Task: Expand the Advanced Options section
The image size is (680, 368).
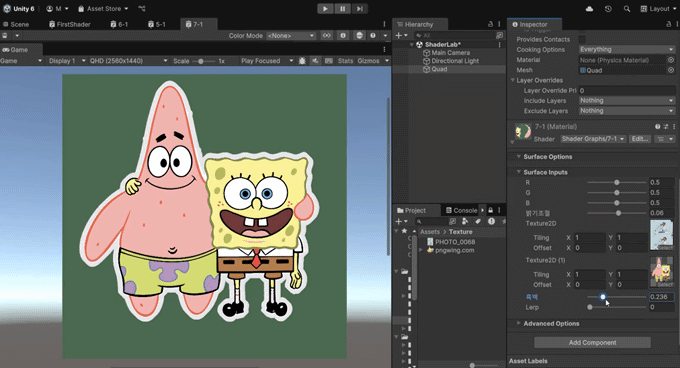Action: pos(518,323)
